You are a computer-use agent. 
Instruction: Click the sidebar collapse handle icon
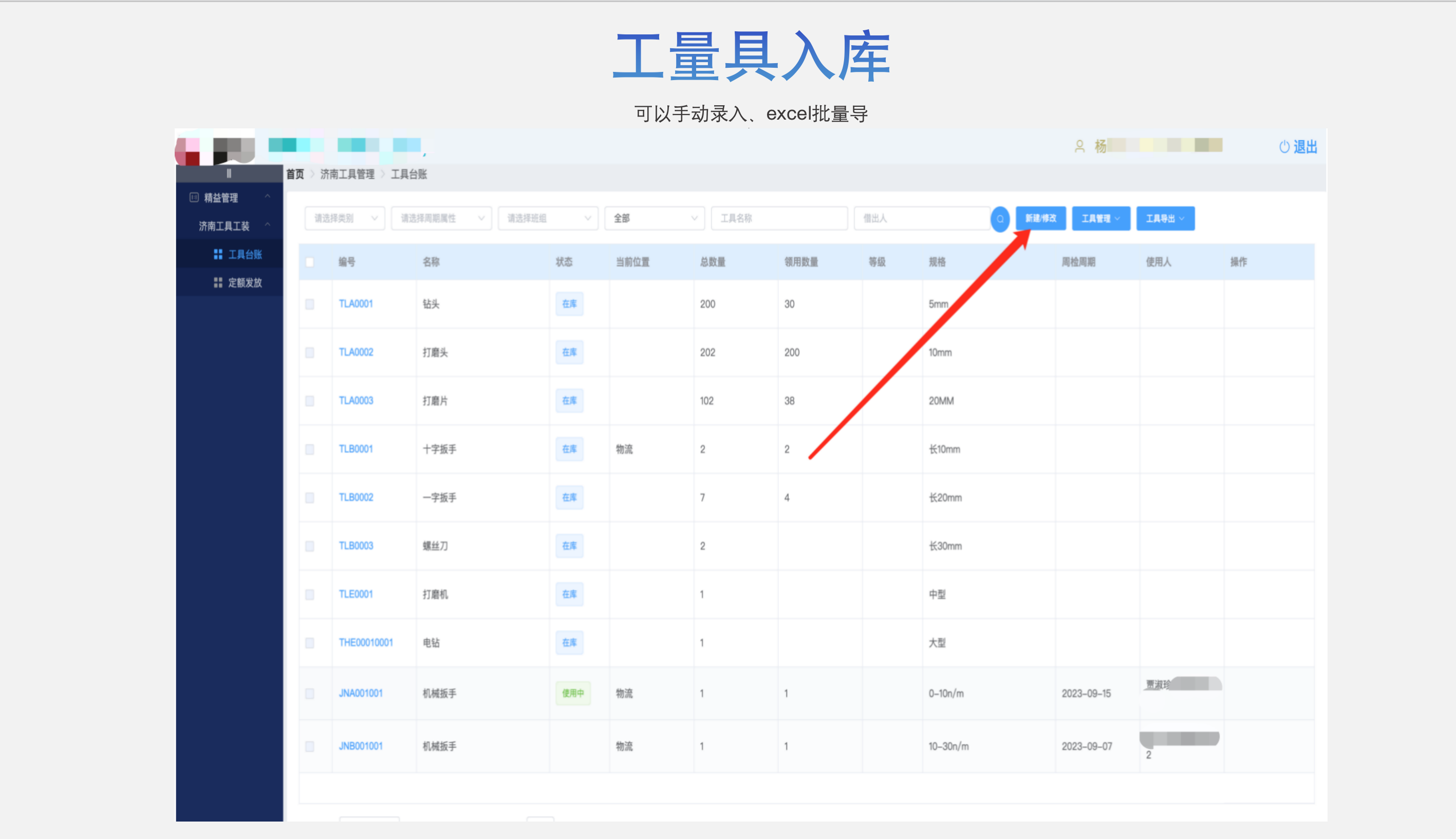click(x=229, y=174)
